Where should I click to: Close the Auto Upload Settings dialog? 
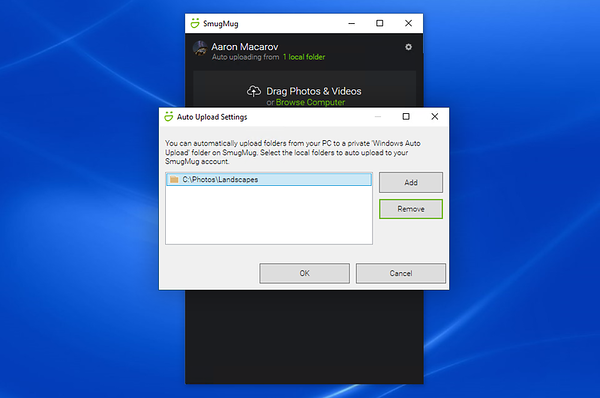tap(435, 116)
